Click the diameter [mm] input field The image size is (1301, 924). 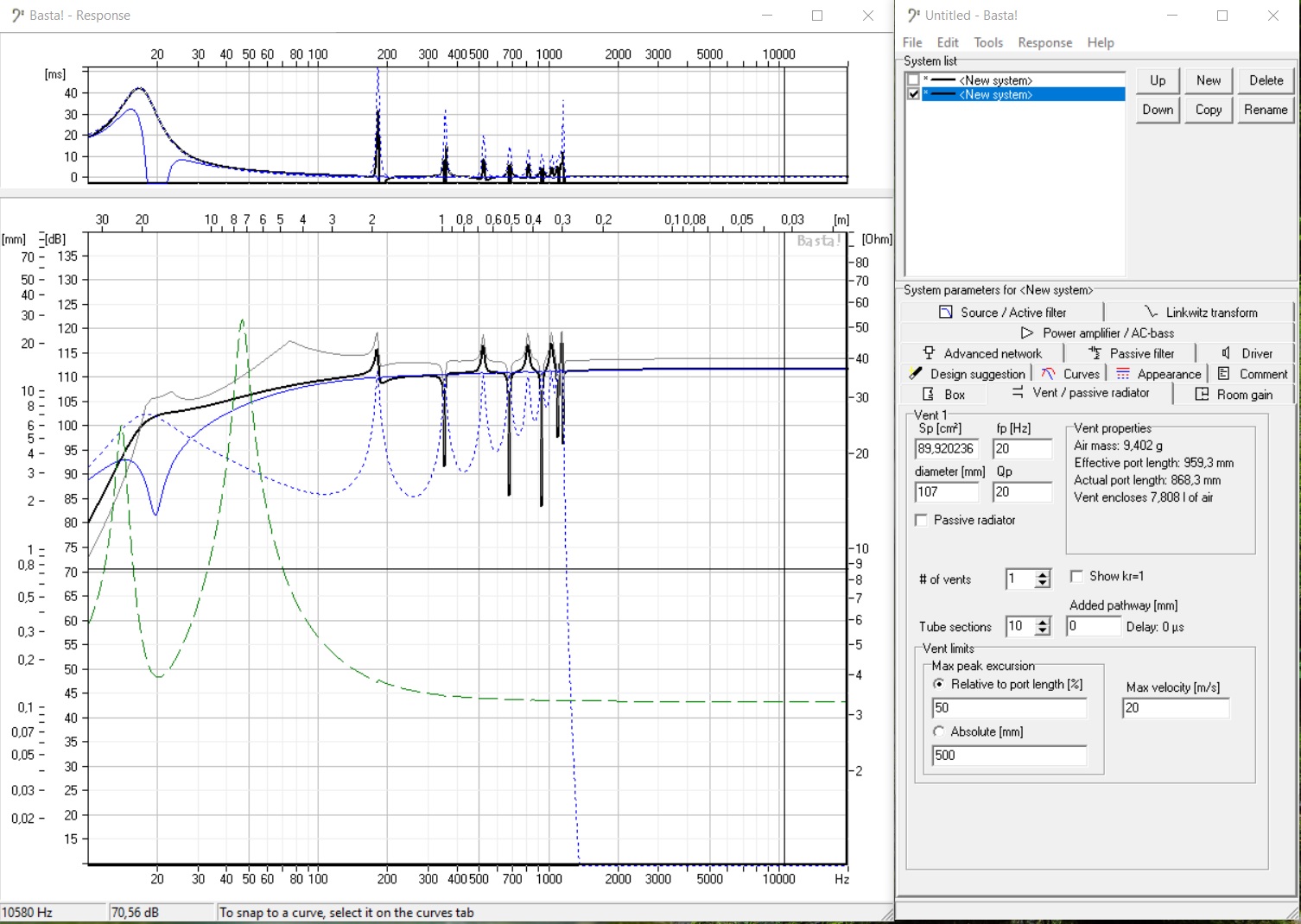pyautogui.click(x=947, y=492)
